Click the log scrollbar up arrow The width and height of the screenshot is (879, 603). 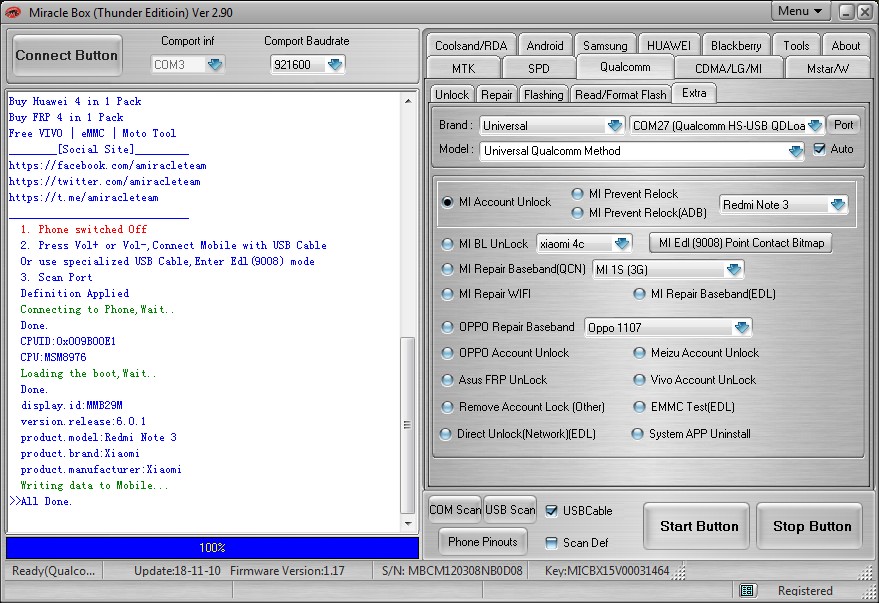(x=408, y=101)
